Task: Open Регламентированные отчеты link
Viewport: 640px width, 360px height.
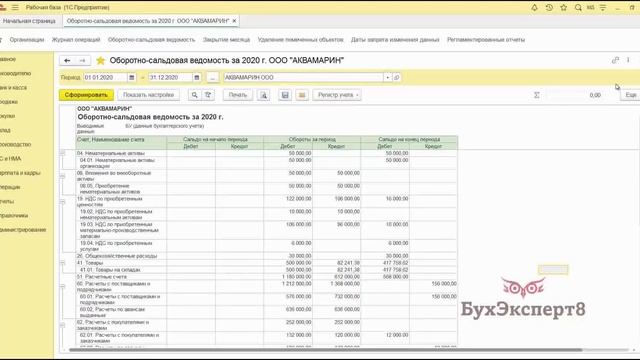Action: 486,40
